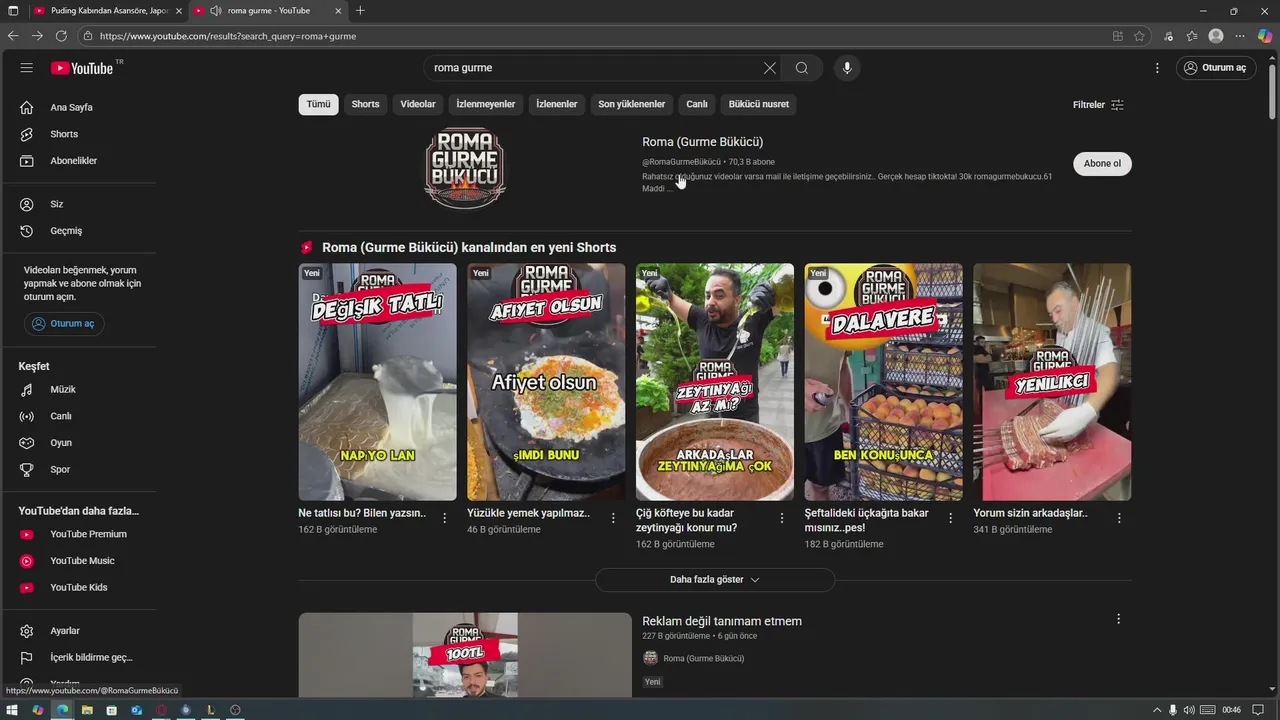Play the 'Değişik Tatlı' short thumbnail
Screen dimensions: 1280x720
pyautogui.click(x=377, y=382)
